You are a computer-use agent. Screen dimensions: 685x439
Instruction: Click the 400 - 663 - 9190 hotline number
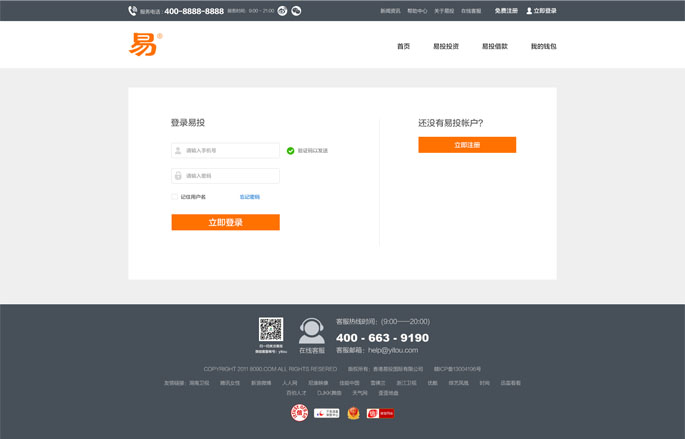coord(383,338)
